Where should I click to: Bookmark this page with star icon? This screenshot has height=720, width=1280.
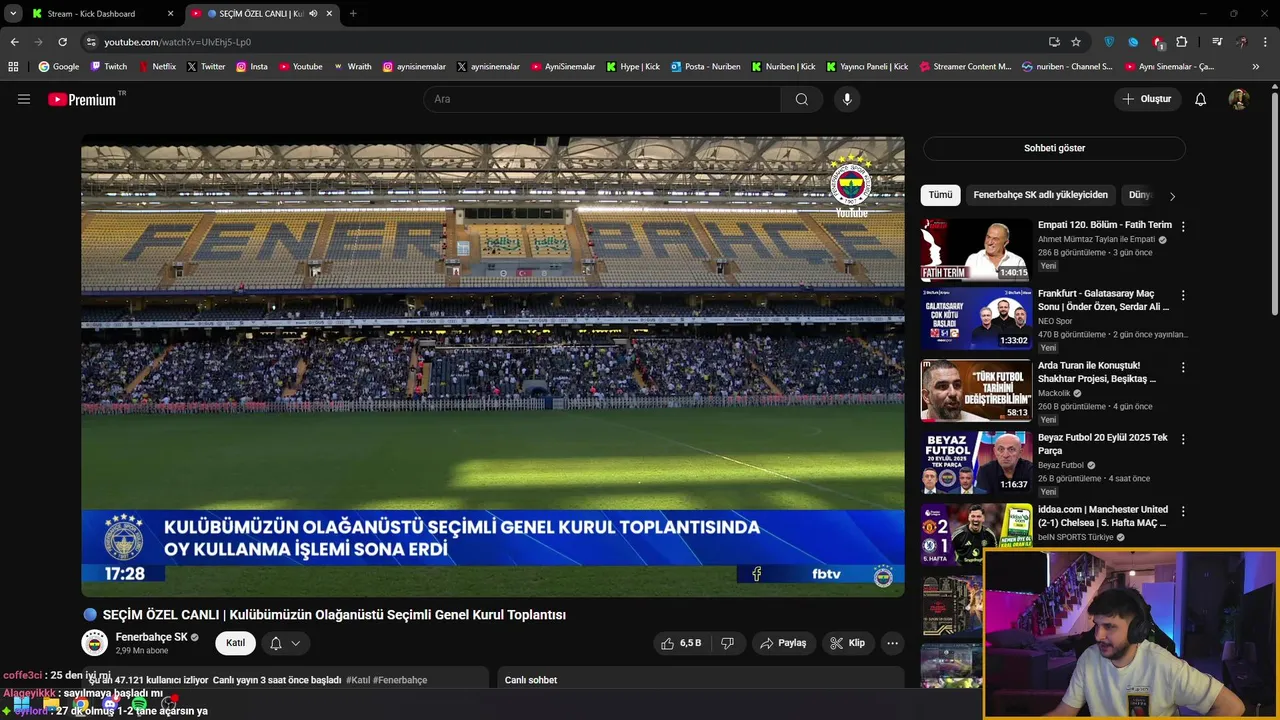pos(1076,42)
